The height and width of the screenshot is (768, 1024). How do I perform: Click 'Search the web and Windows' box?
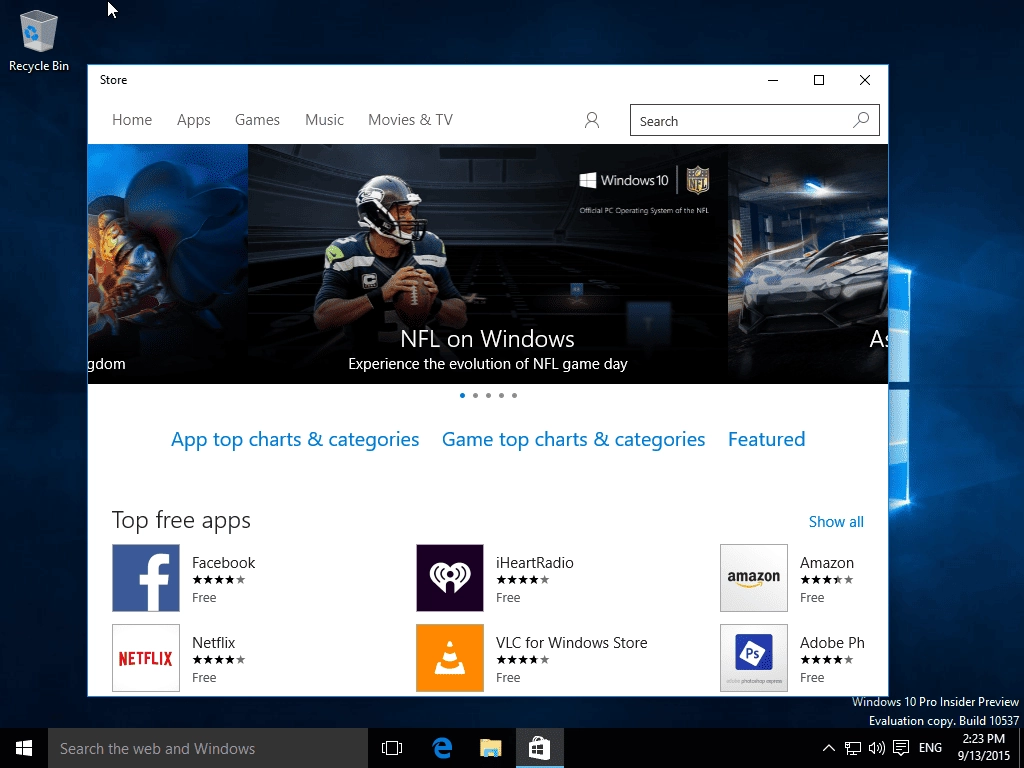(208, 748)
